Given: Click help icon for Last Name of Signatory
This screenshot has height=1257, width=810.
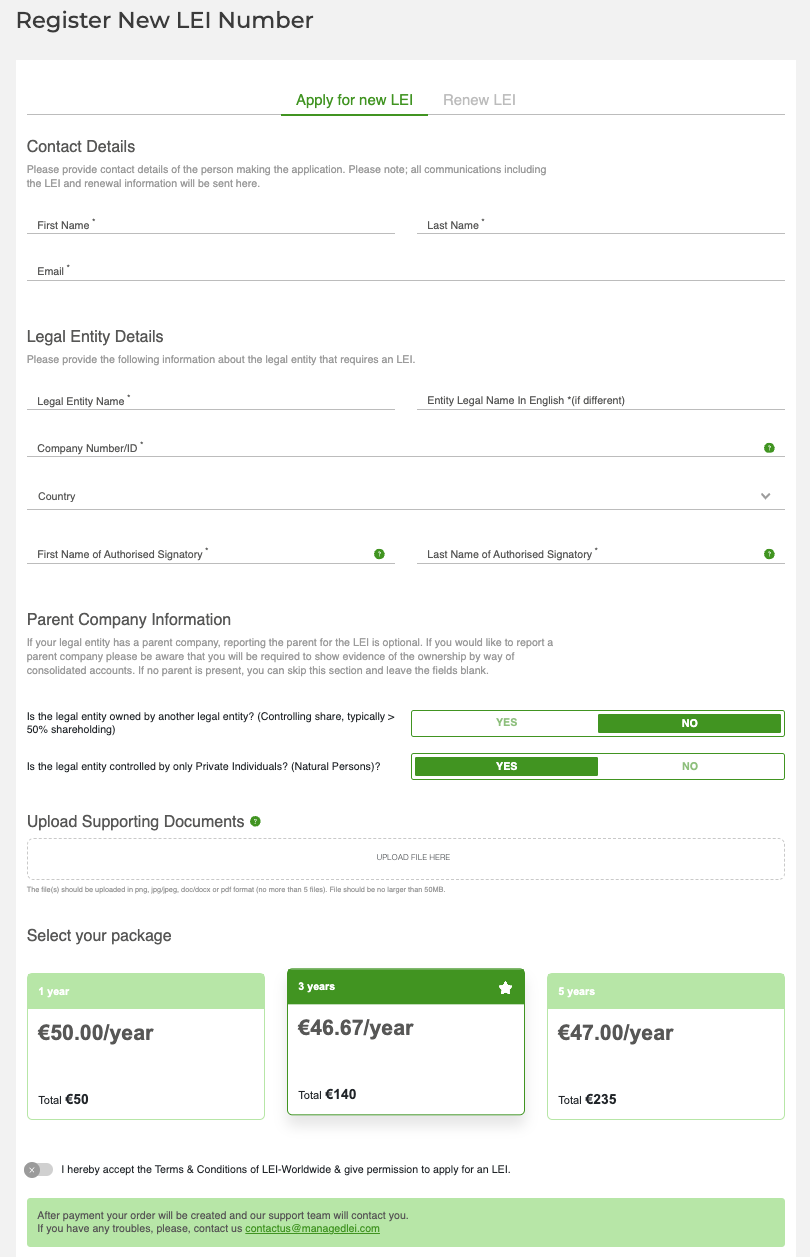Looking at the screenshot, I should pos(769,554).
